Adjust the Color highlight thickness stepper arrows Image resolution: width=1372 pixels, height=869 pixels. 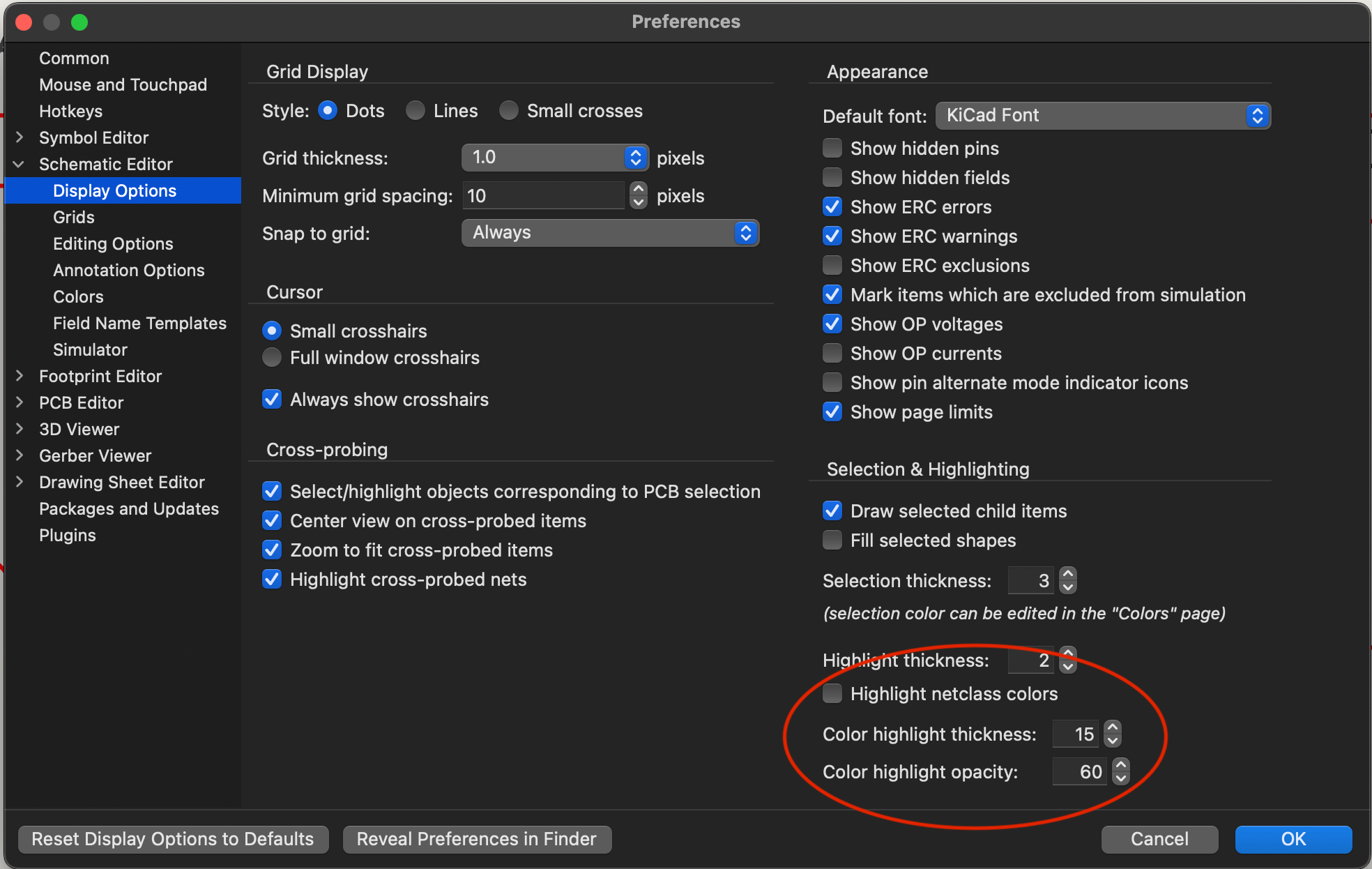(1113, 734)
